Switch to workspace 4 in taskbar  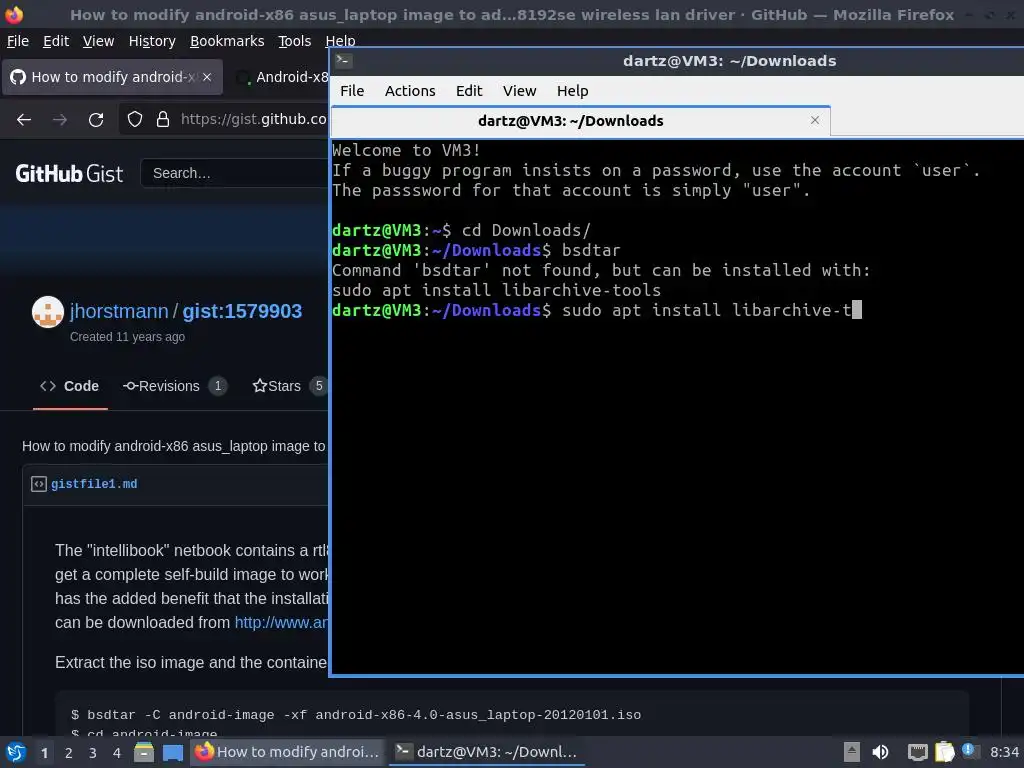[x=117, y=753]
